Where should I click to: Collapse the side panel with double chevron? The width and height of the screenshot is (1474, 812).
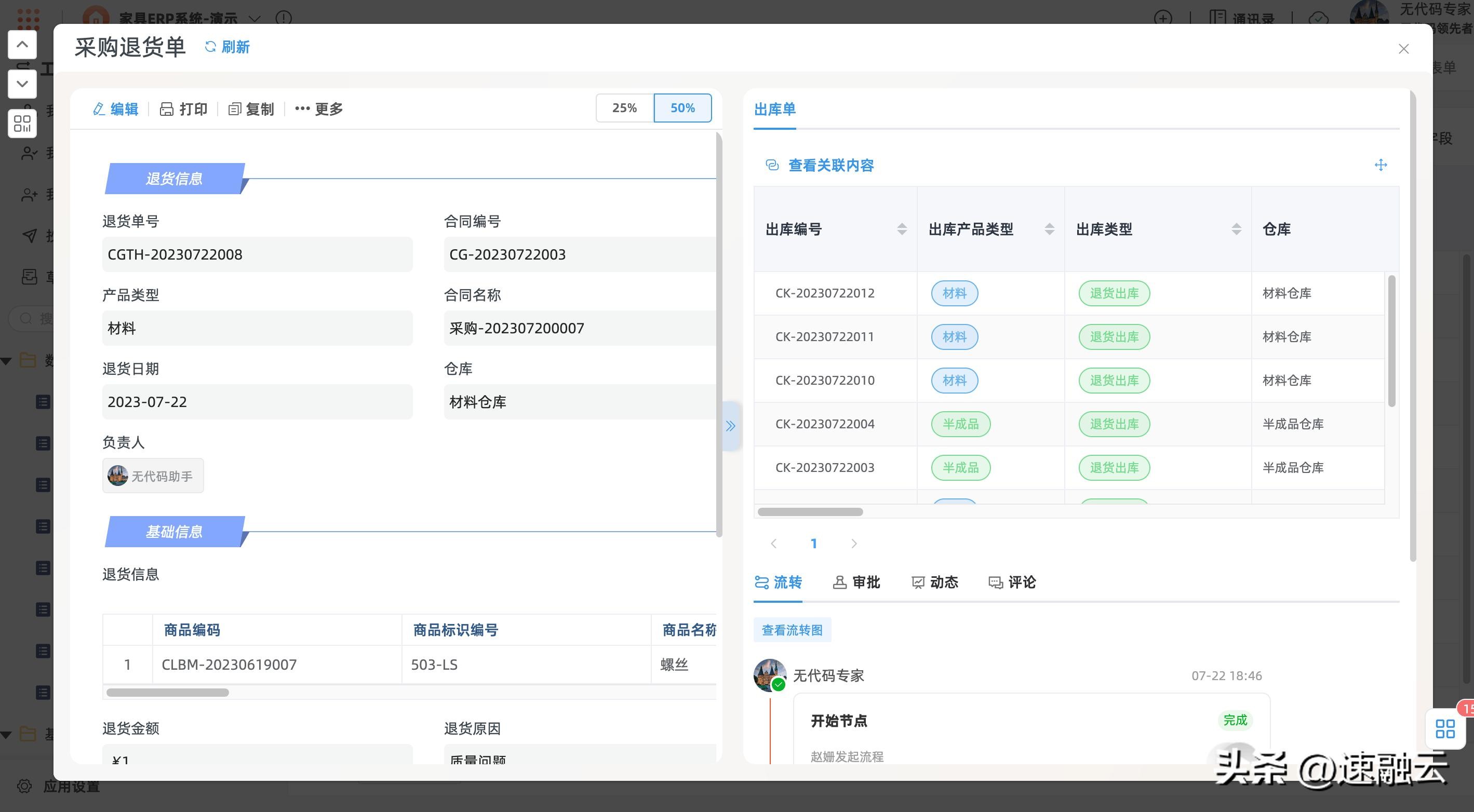[x=731, y=425]
